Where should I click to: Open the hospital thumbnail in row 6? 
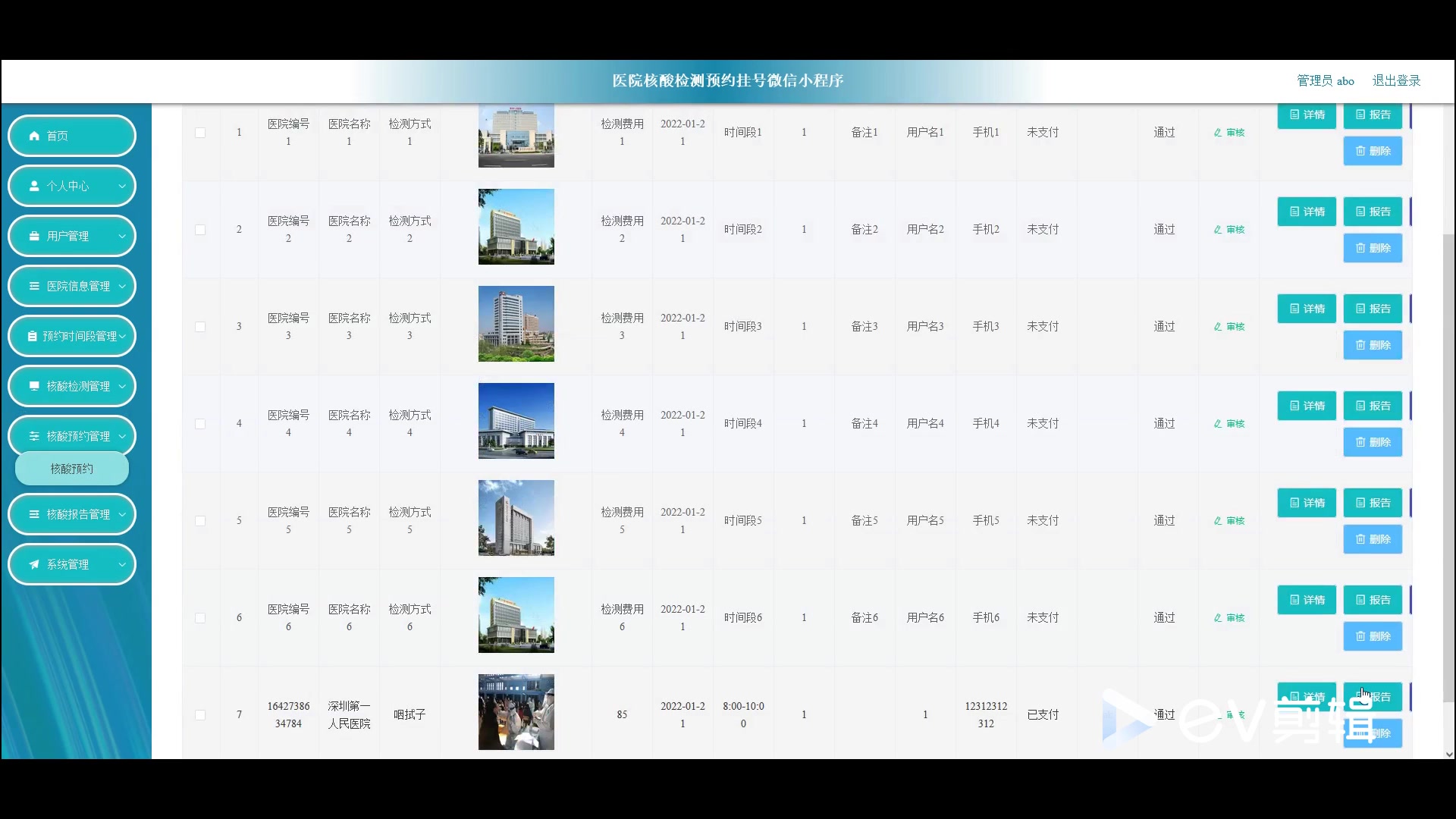pos(516,615)
